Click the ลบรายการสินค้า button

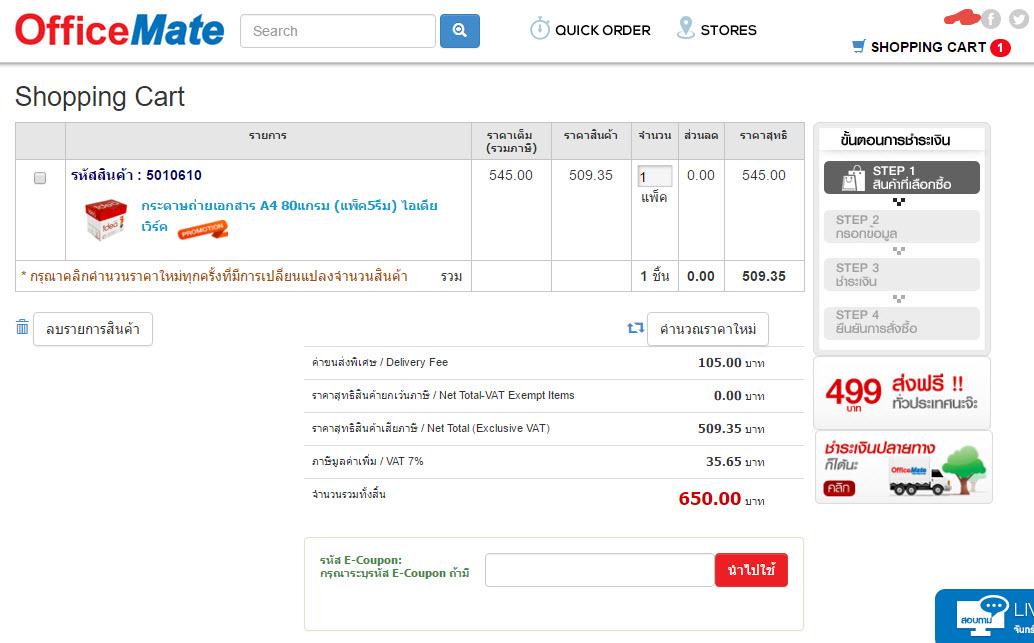coord(93,328)
